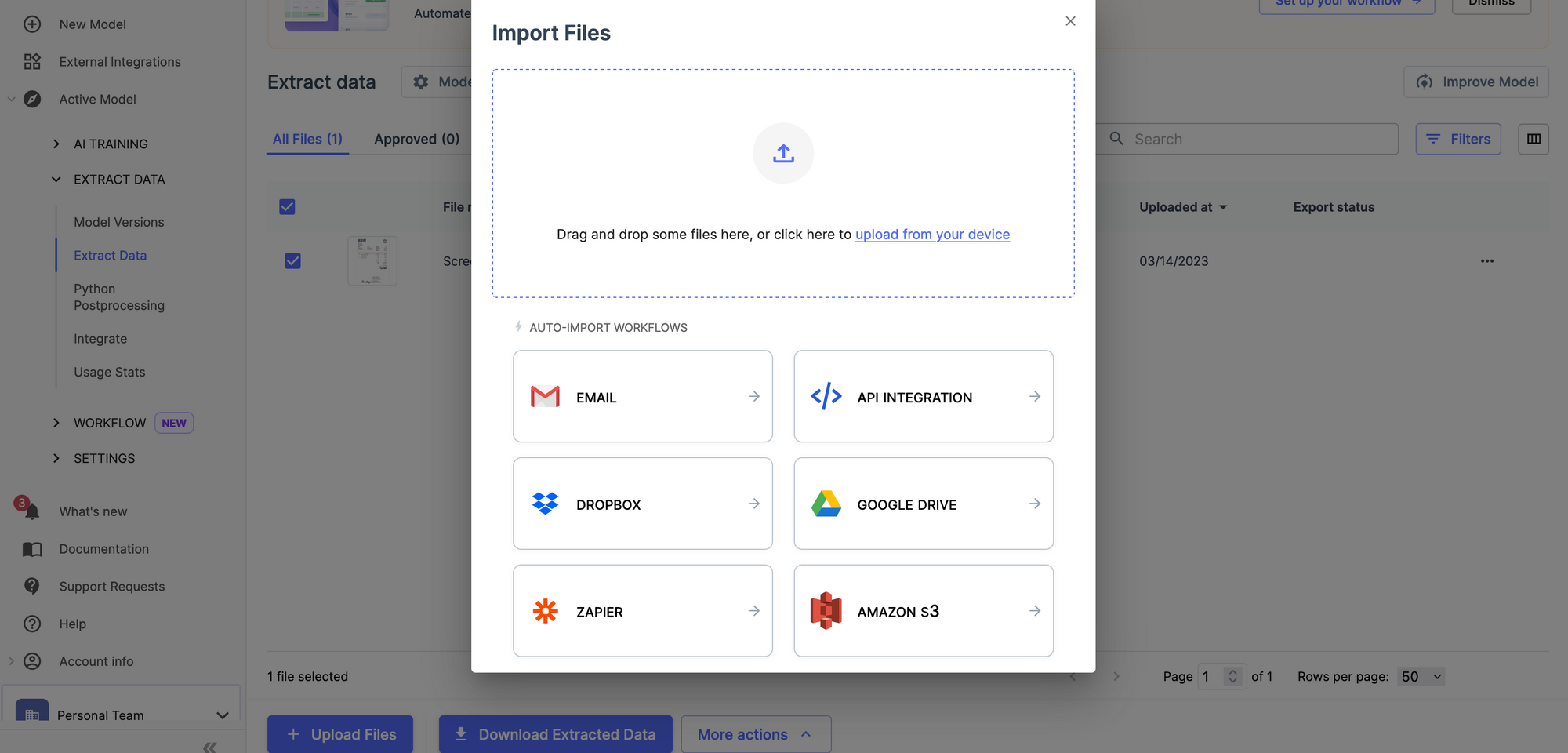Click the upload arrow icon in drop zone

click(783, 153)
